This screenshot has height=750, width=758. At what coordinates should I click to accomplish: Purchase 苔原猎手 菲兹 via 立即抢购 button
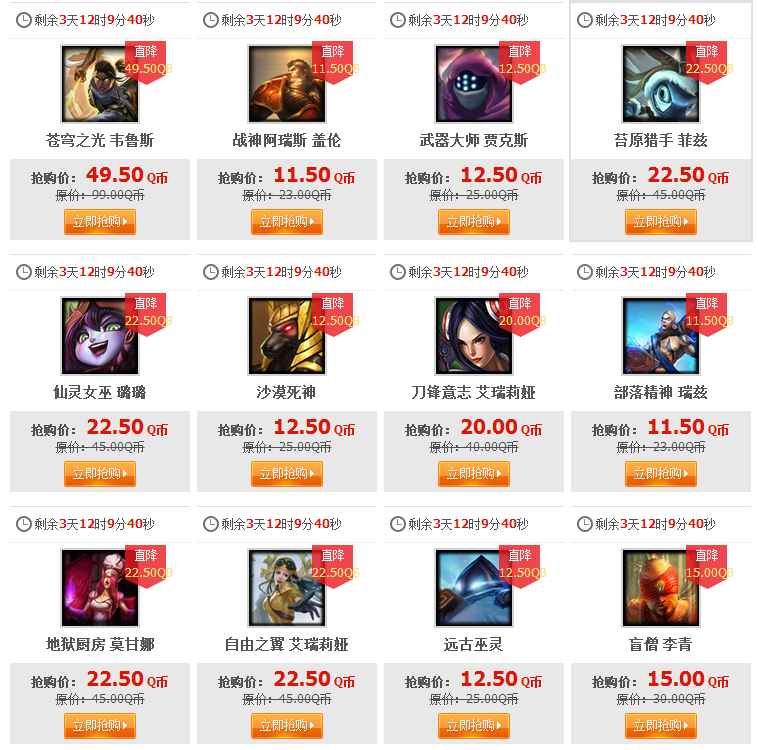(x=661, y=222)
